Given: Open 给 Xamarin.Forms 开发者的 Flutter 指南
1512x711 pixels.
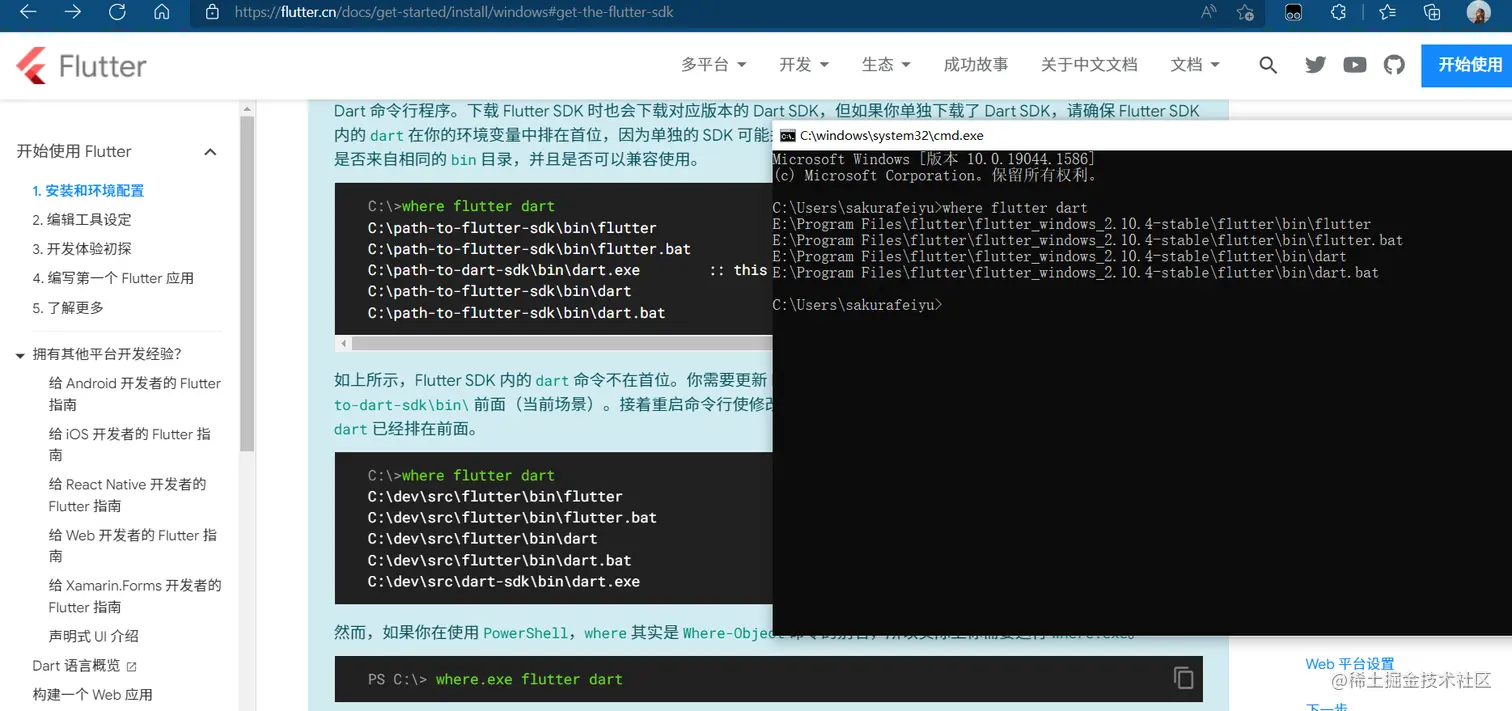Looking at the screenshot, I should [135, 596].
